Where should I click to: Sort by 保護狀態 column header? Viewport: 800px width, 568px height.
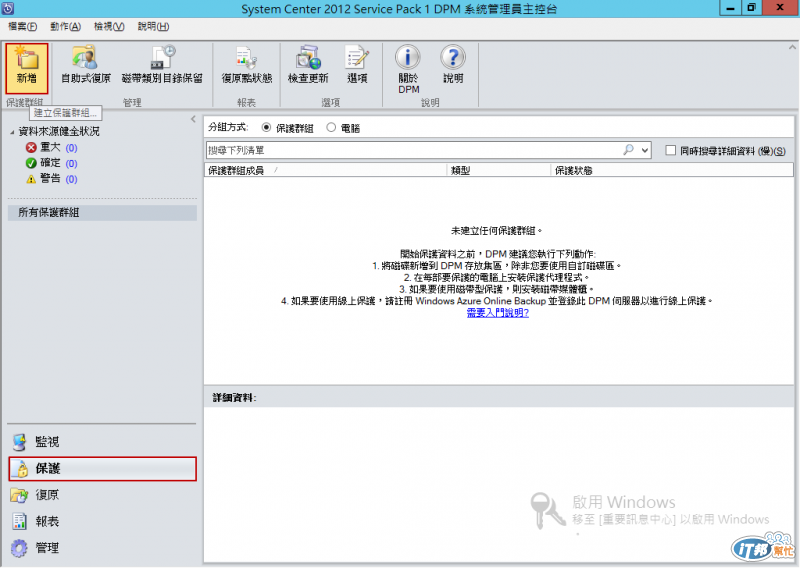click(x=672, y=170)
